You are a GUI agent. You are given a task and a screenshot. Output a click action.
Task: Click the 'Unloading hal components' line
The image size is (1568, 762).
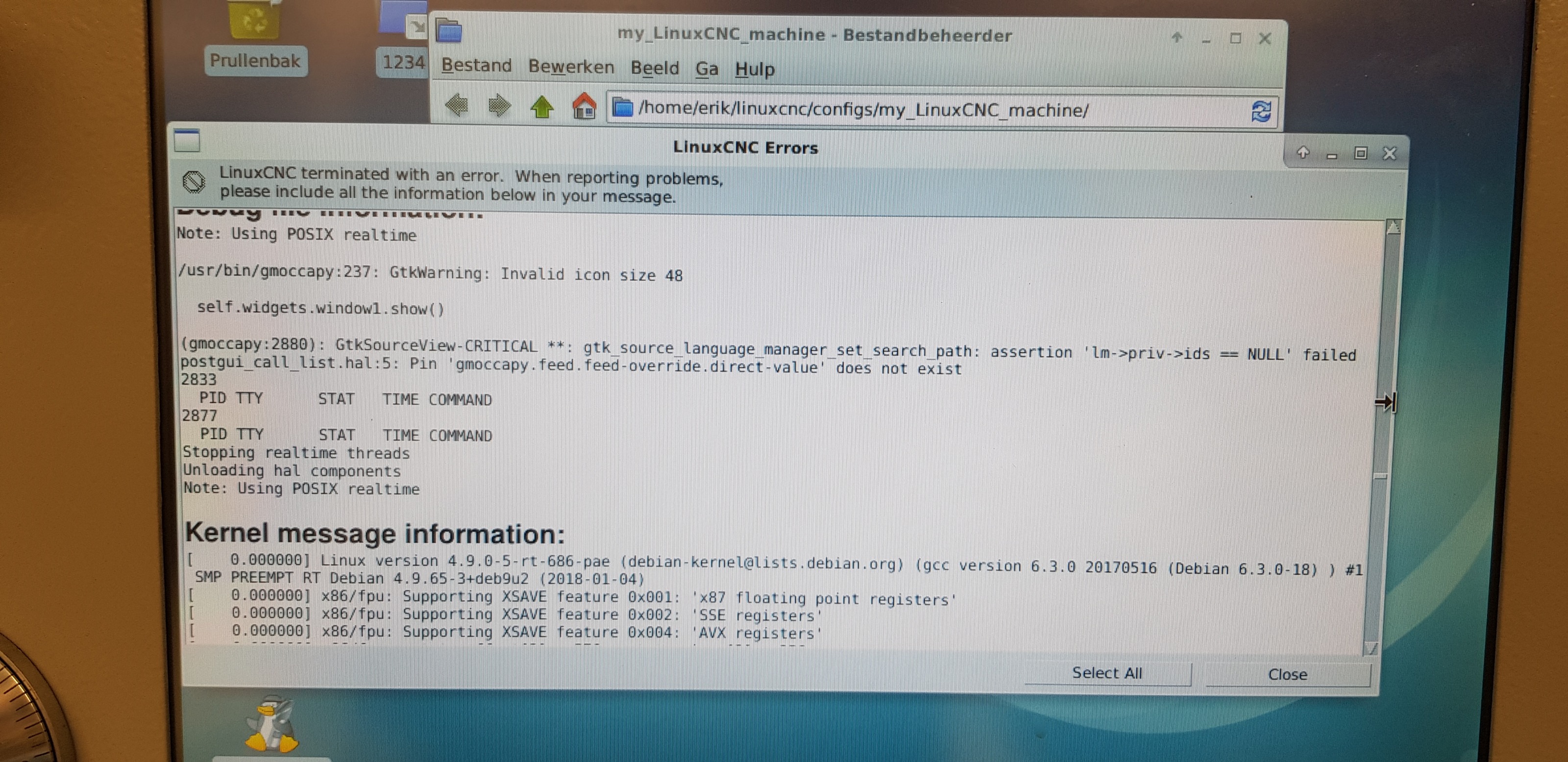pos(292,470)
